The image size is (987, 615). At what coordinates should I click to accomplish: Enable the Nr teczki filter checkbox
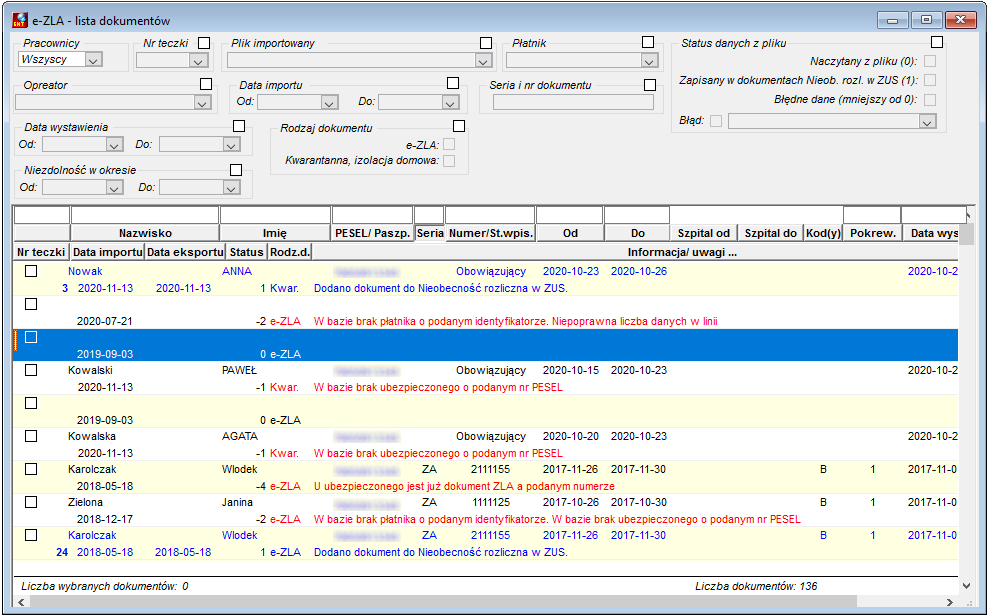(204, 43)
